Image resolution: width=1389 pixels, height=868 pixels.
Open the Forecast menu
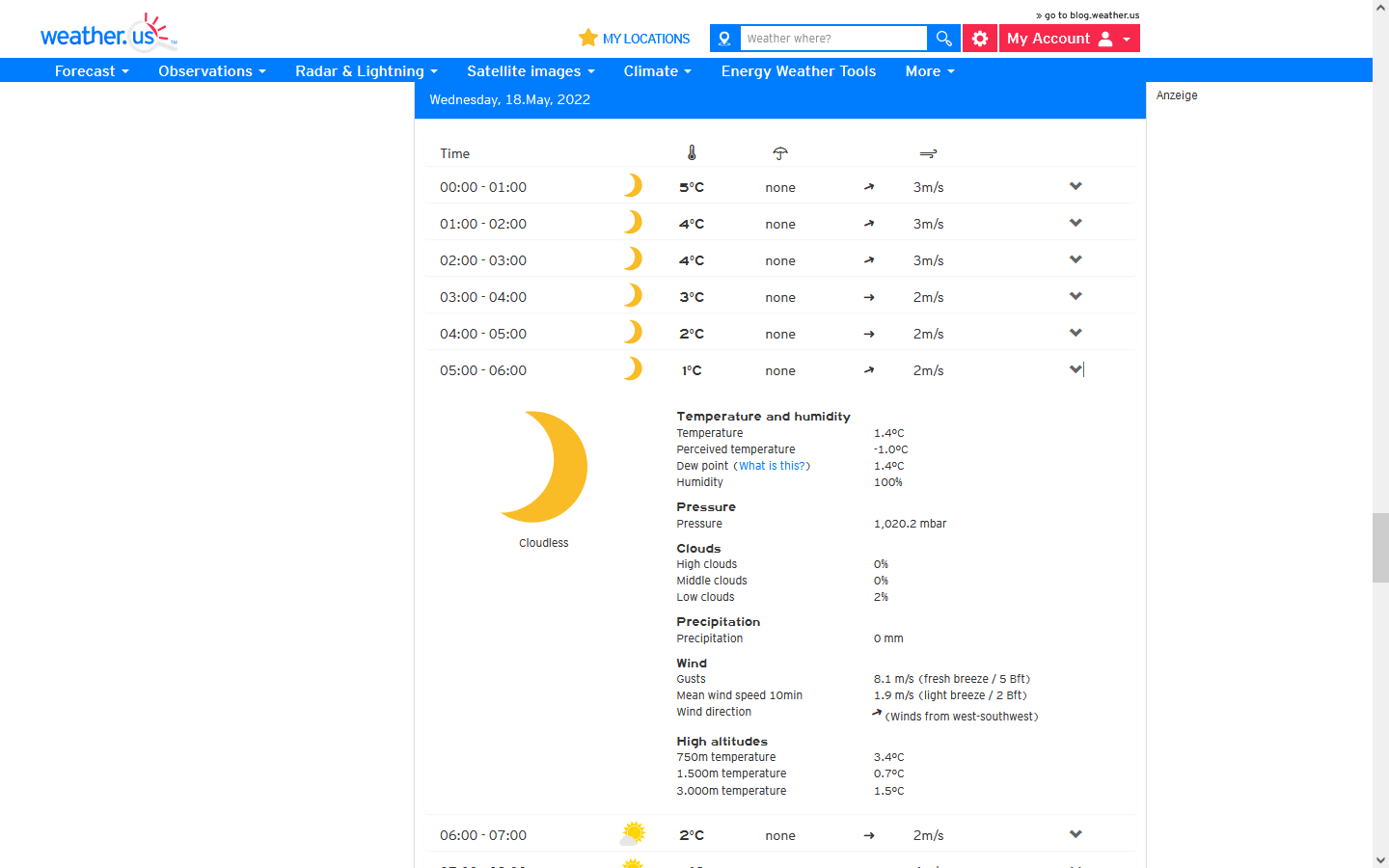[x=92, y=70]
